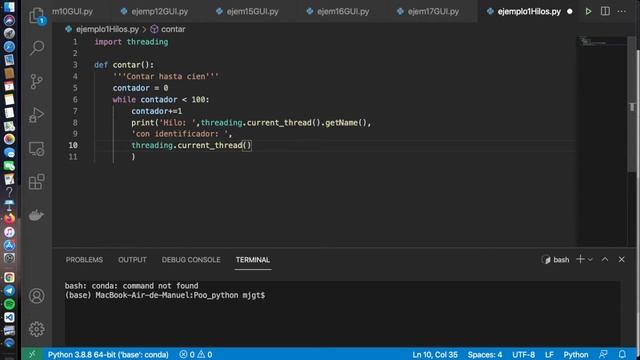Open Firefox from the dock
The width and height of the screenshot is (640, 360).
tap(9, 218)
